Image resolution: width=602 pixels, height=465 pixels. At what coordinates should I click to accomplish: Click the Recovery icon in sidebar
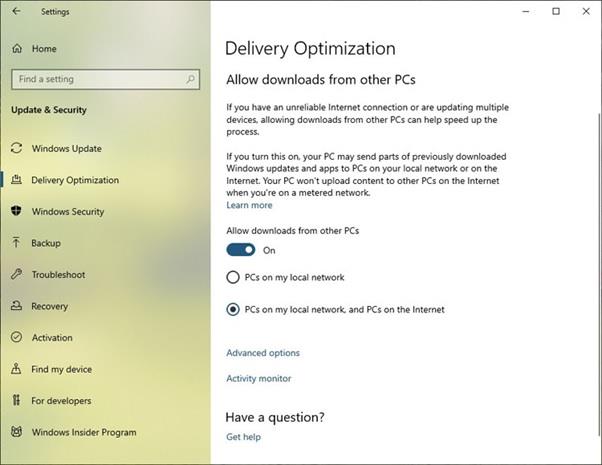16,307
